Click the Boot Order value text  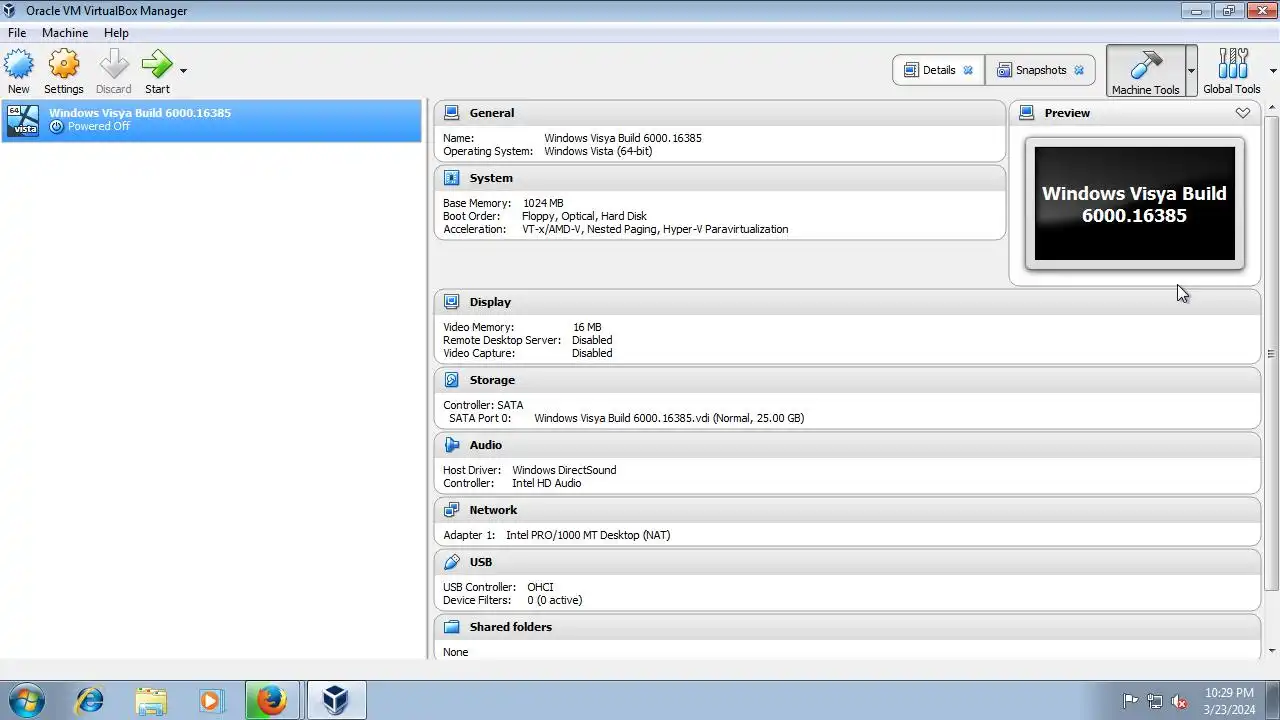[x=584, y=216]
